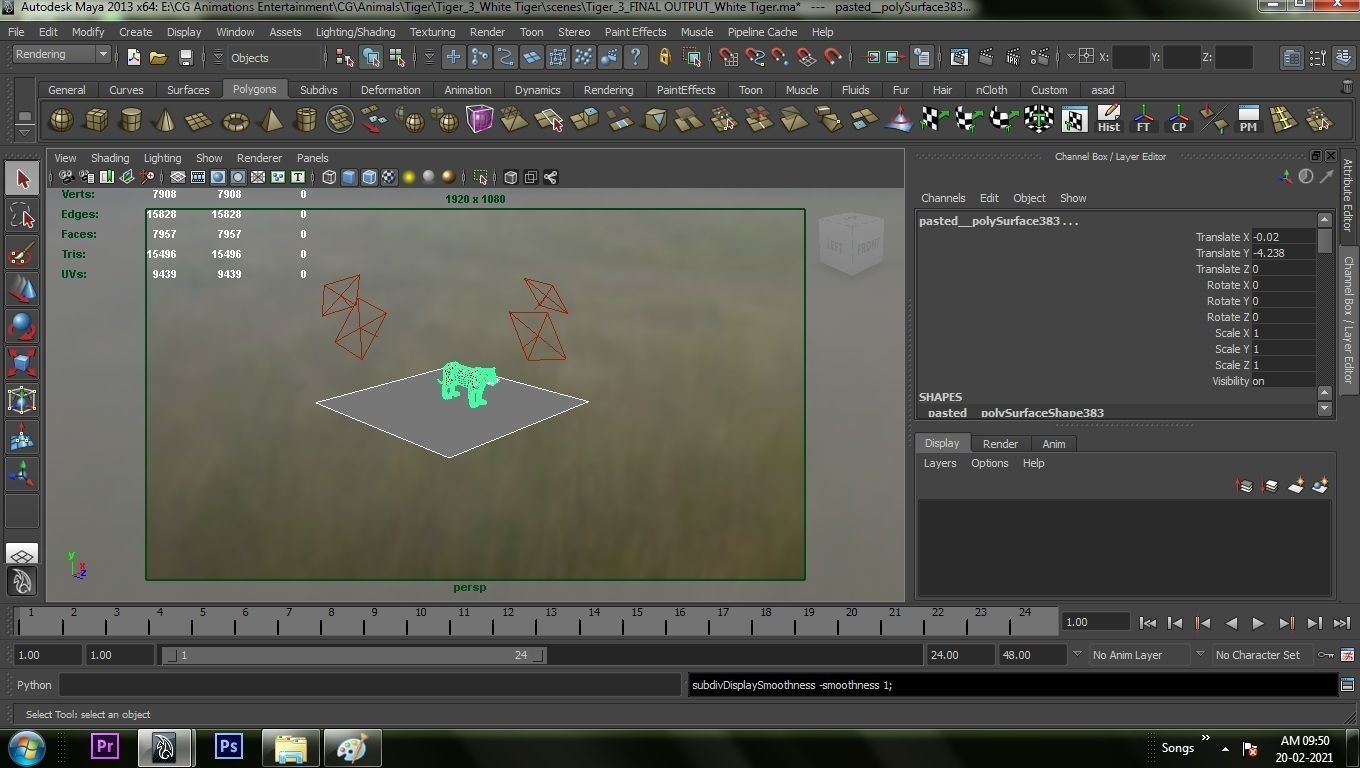Create a polygon torus from the shelf
This screenshot has width=1360, height=768.
[x=235, y=120]
